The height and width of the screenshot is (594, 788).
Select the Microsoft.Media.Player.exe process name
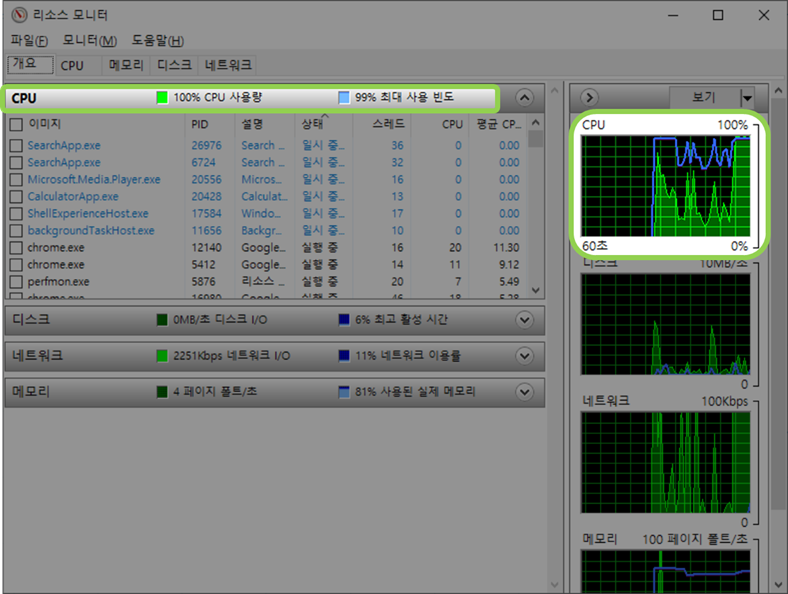94,179
